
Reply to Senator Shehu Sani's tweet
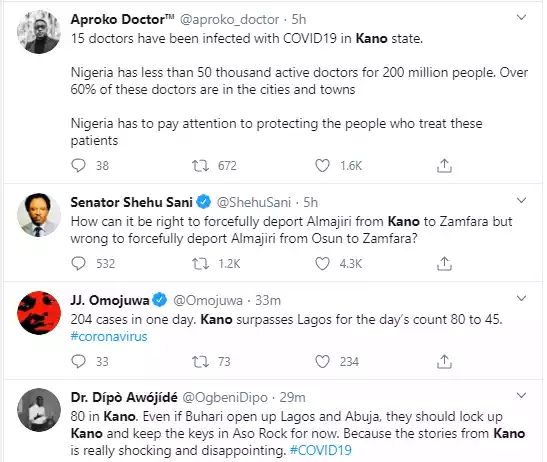click(78, 263)
